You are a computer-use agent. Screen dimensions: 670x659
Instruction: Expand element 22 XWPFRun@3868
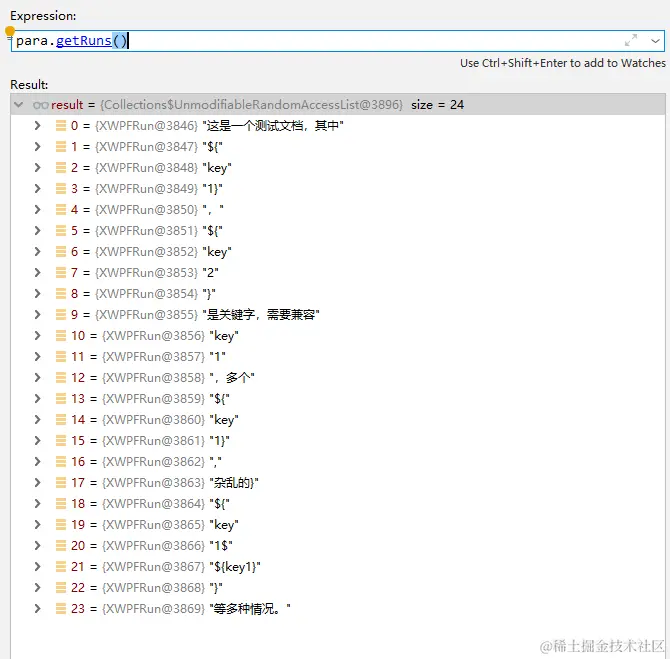(38, 587)
